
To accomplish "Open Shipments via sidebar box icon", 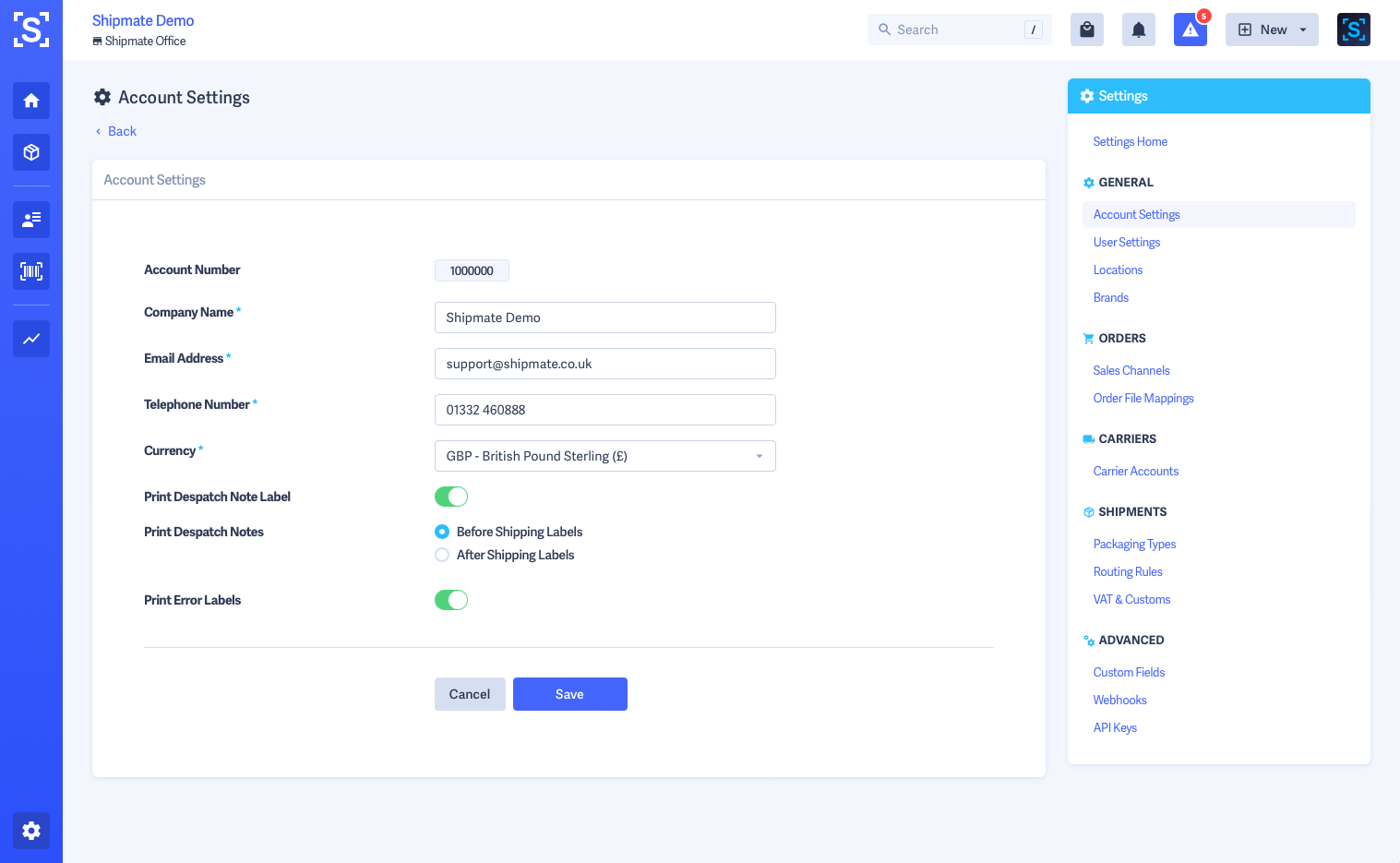I will 31,152.
